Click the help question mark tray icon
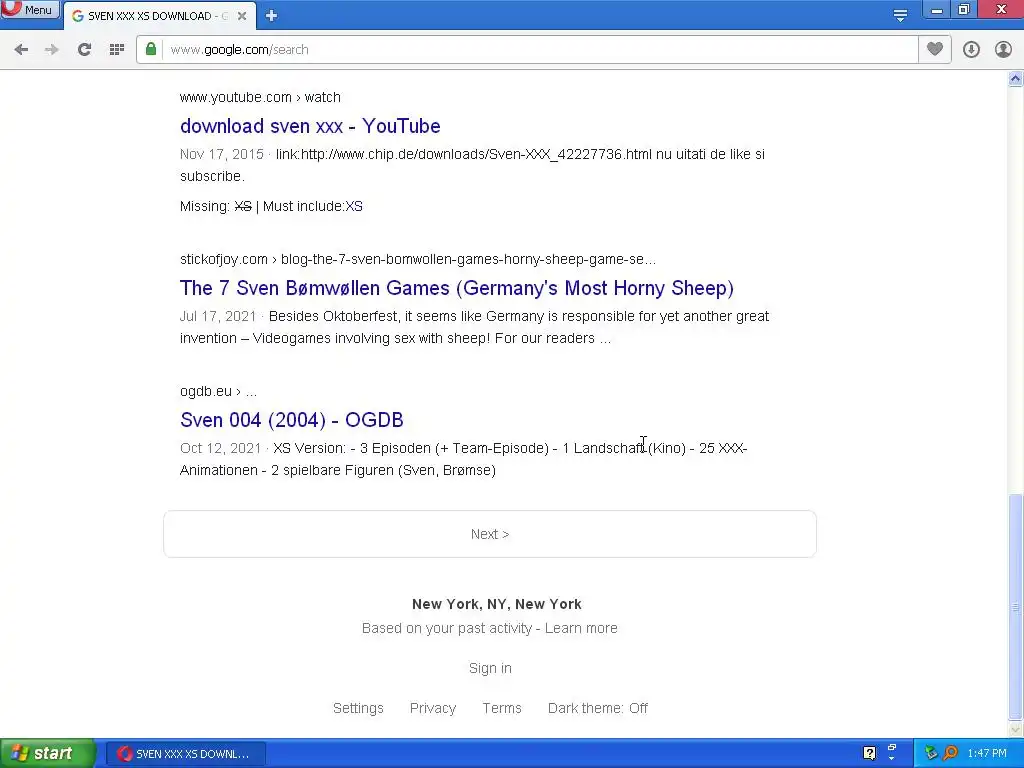Image resolution: width=1024 pixels, height=768 pixels. (869, 754)
